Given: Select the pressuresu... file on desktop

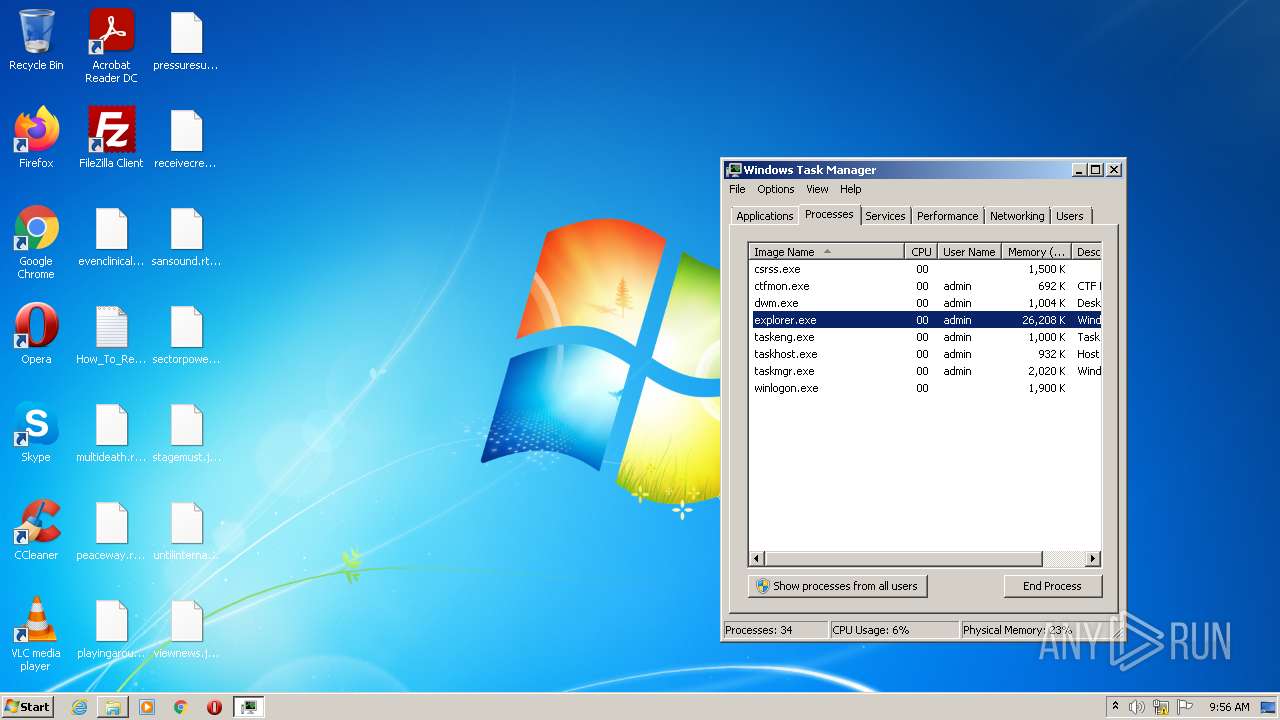Looking at the screenshot, I should (x=186, y=41).
